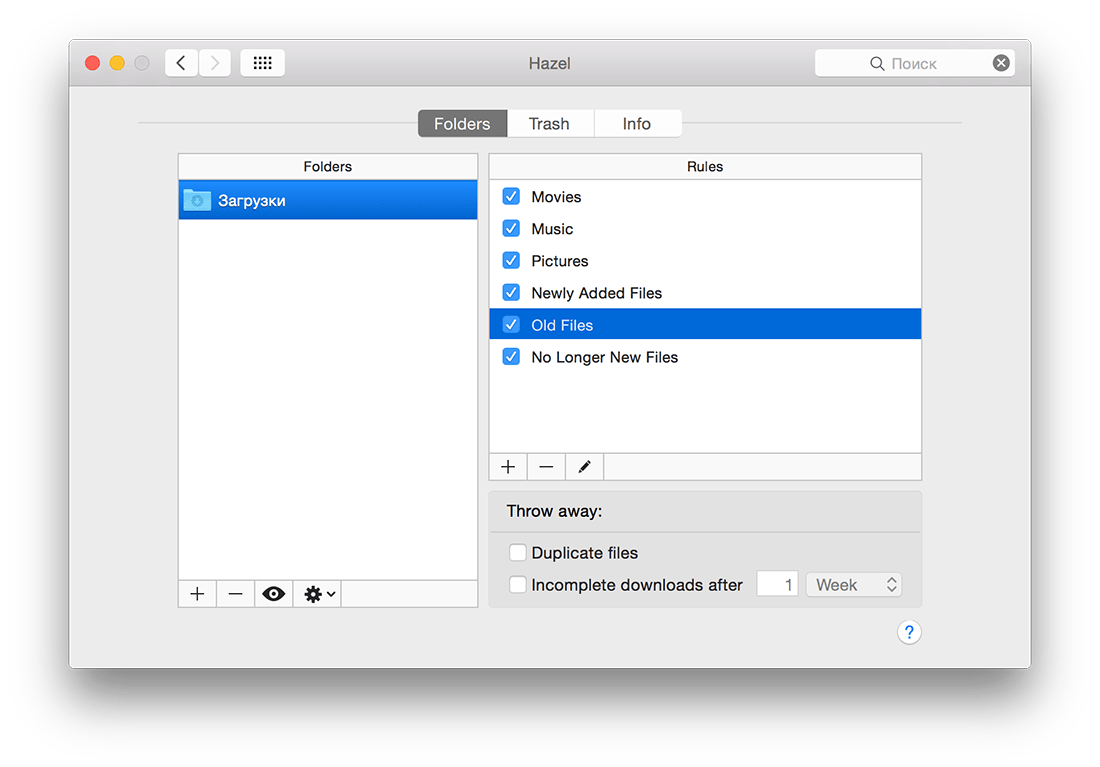Clear the search field with the X icon
Viewport: 1100px width, 767px height.
pos(1001,63)
